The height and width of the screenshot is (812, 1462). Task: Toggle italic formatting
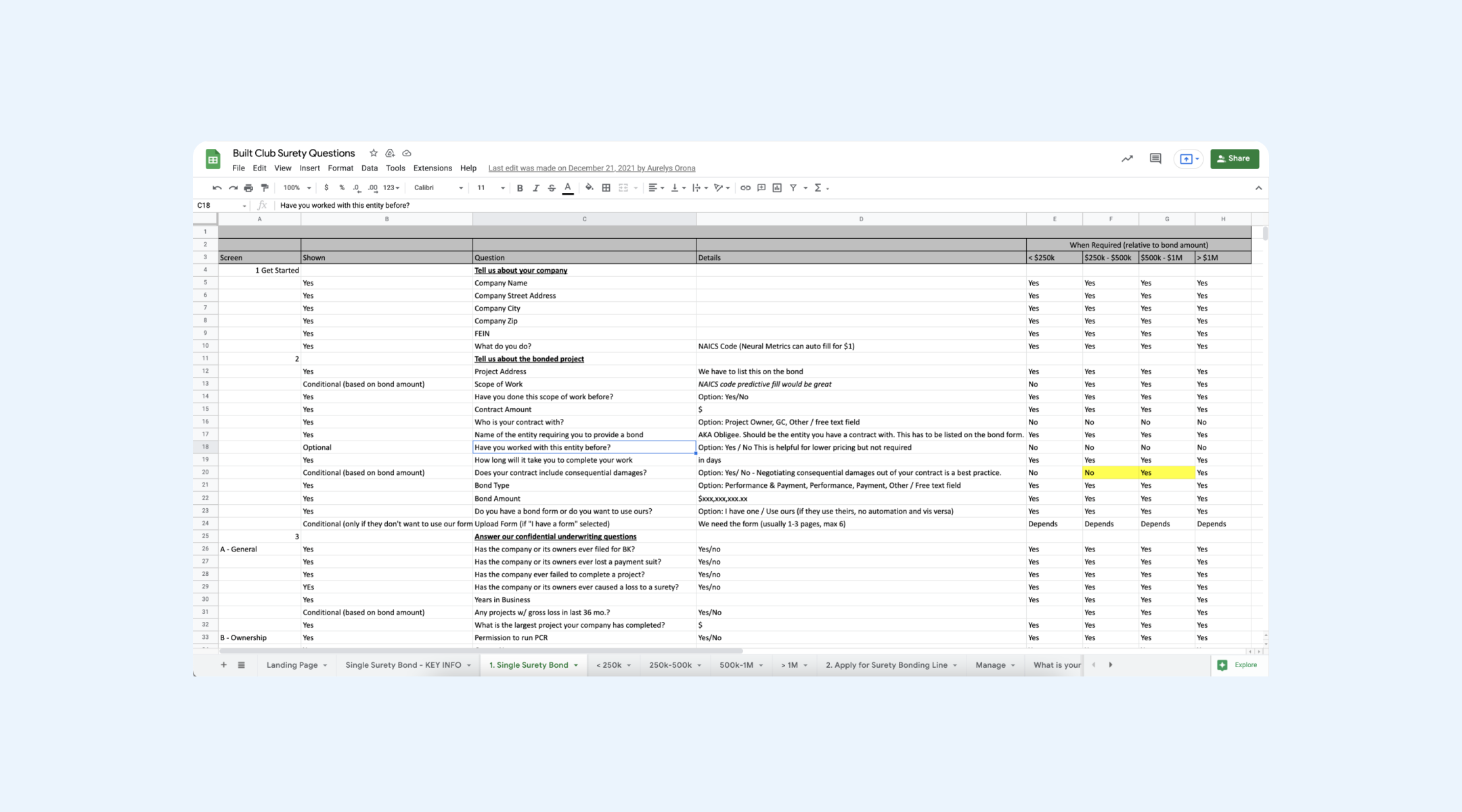click(536, 188)
